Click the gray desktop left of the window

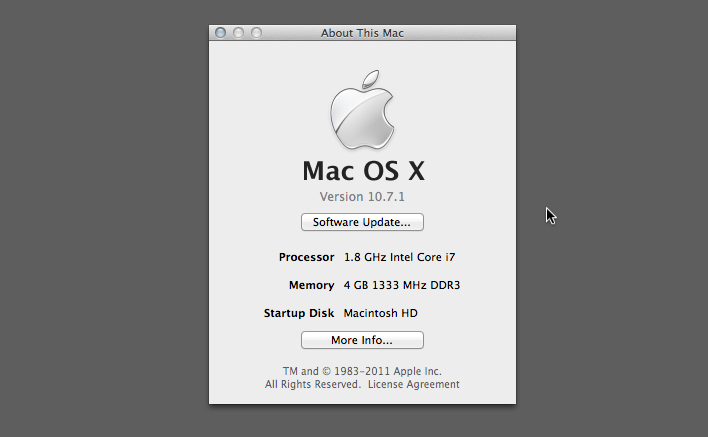point(100,220)
